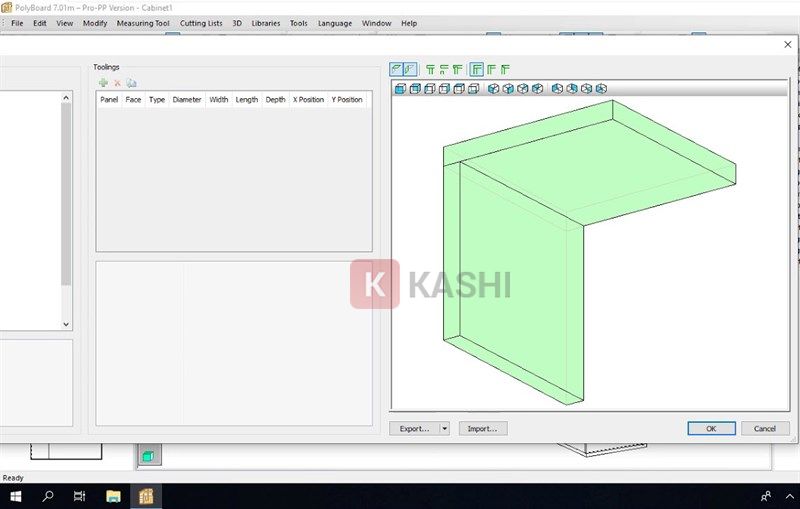Click the left list's vertical scrollbar thumb
The width and height of the screenshot is (800, 509).
[x=66, y=194]
